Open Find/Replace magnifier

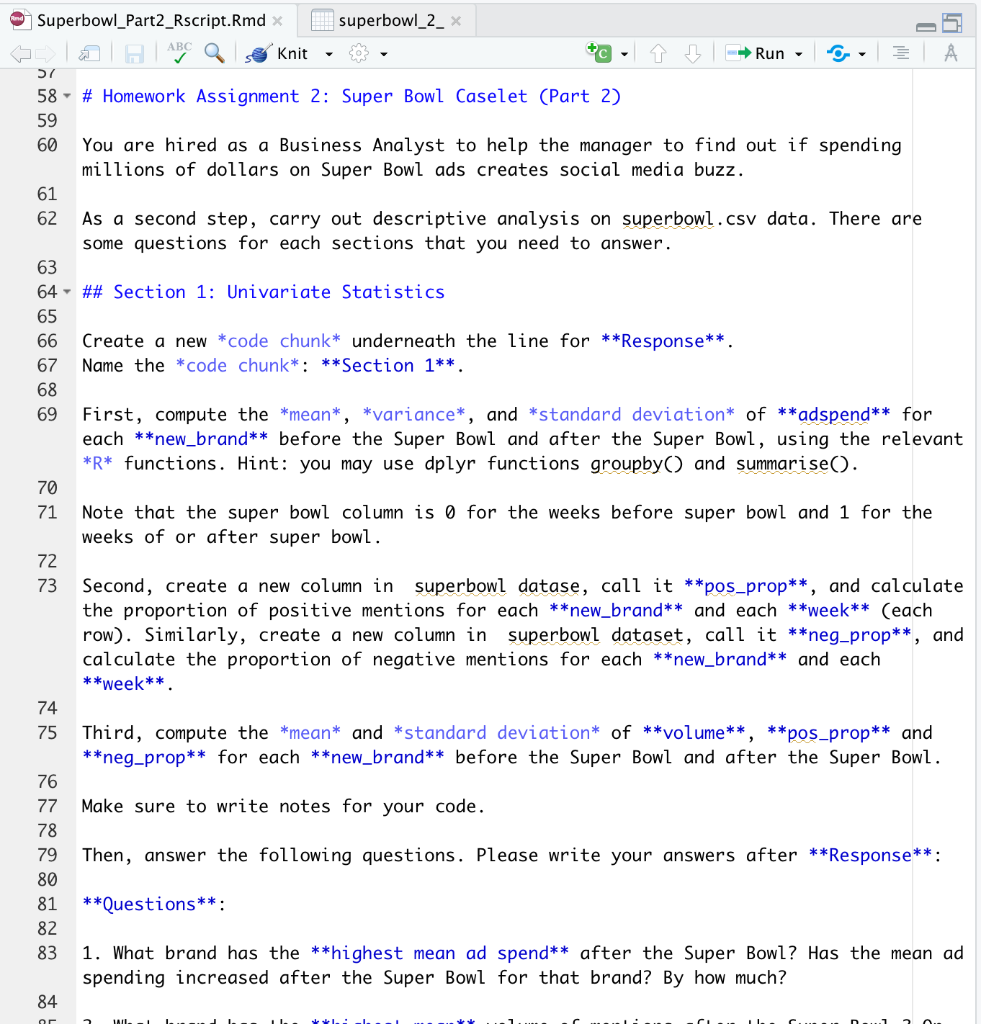point(214,53)
